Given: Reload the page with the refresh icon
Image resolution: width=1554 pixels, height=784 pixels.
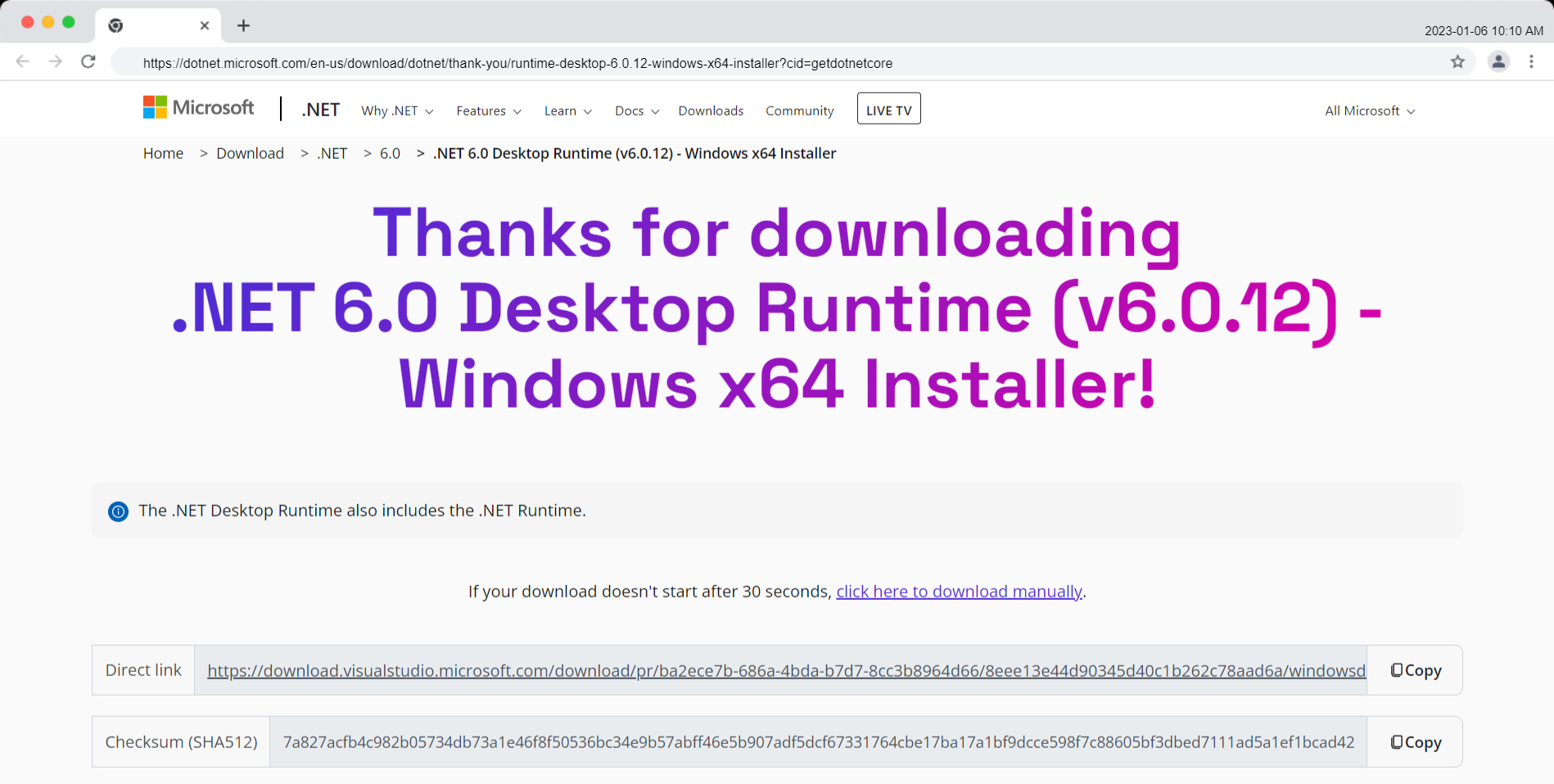Looking at the screenshot, I should click(88, 61).
